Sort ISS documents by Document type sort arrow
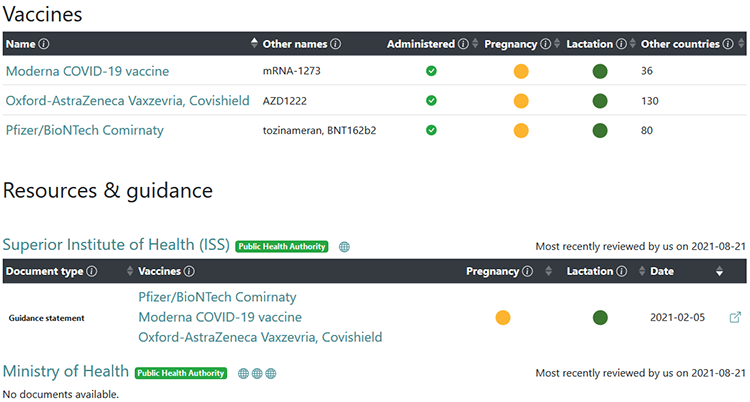Image resolution: width=750 pixels, height=402 pixels. click(130, 271)
